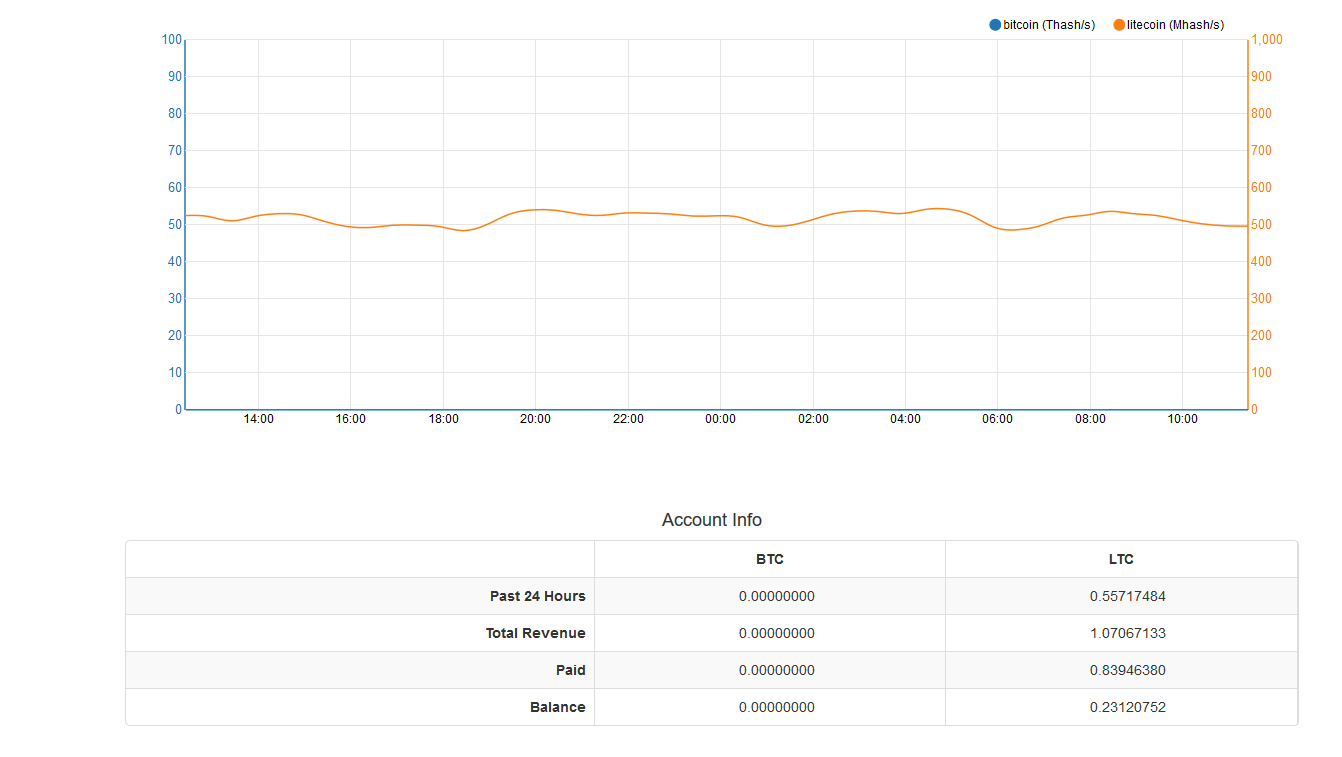Viewport: 1342px width, 757px height.
Task: Click the blue bitcoin legend dot
Action: (995, 25)
